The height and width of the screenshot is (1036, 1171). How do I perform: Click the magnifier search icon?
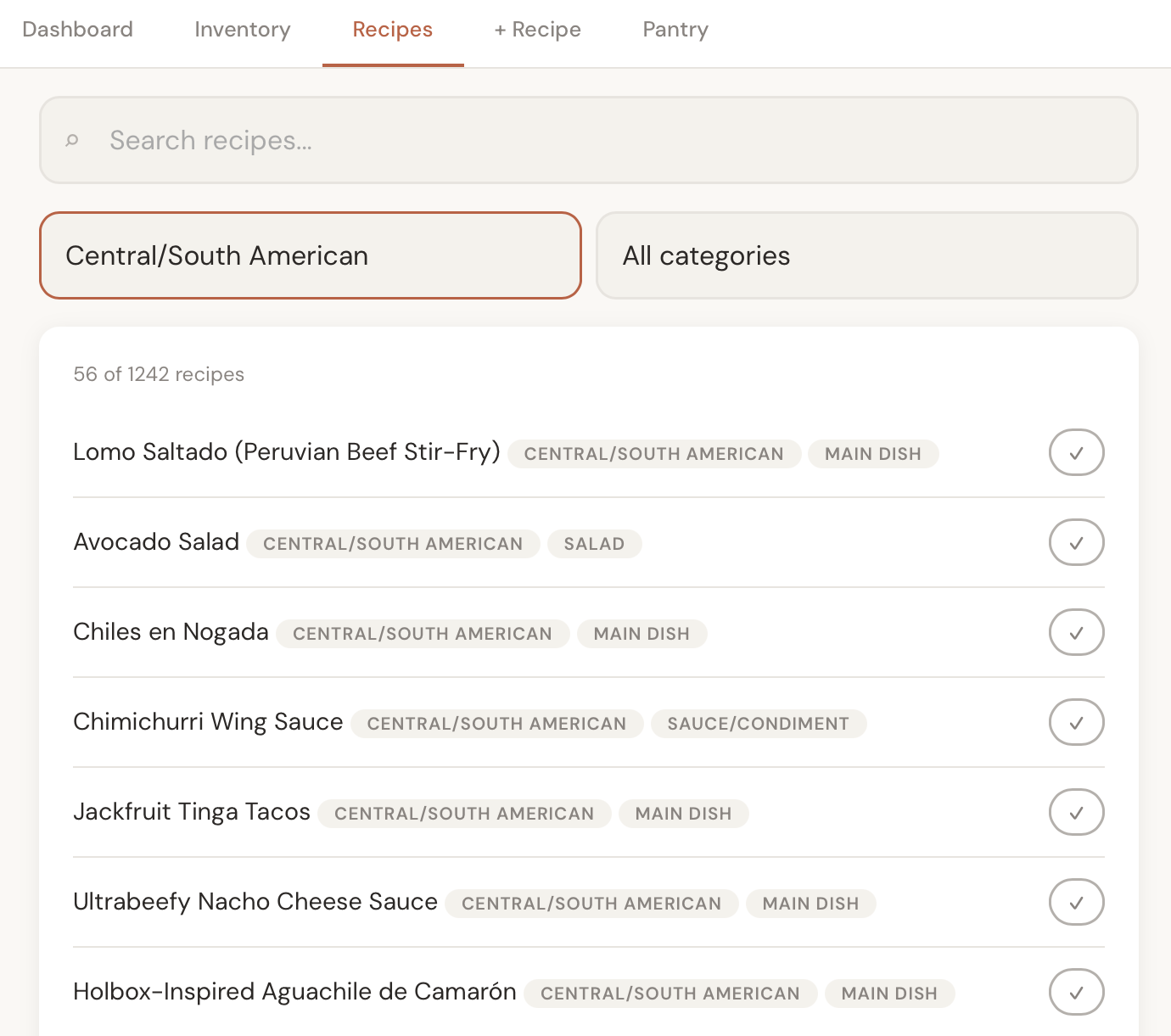tap(72, 140)
